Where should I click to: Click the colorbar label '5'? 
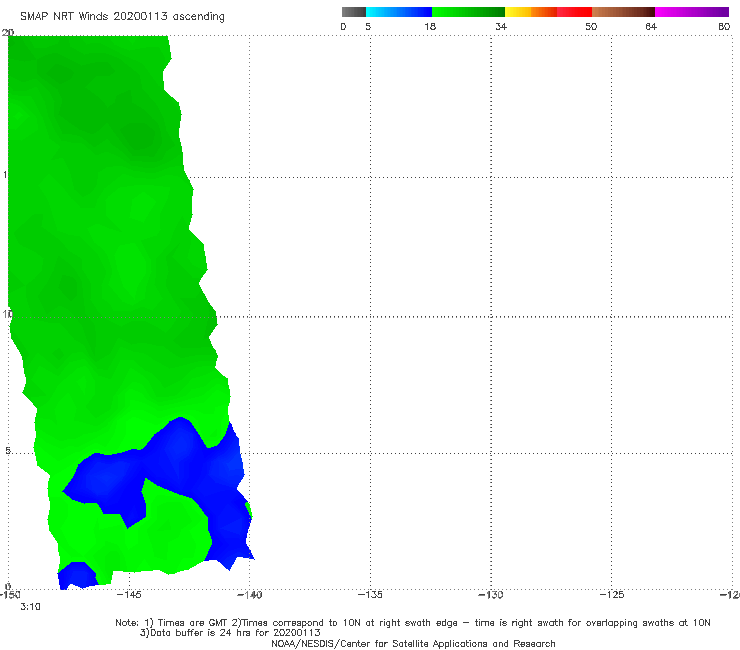(368, 26)
